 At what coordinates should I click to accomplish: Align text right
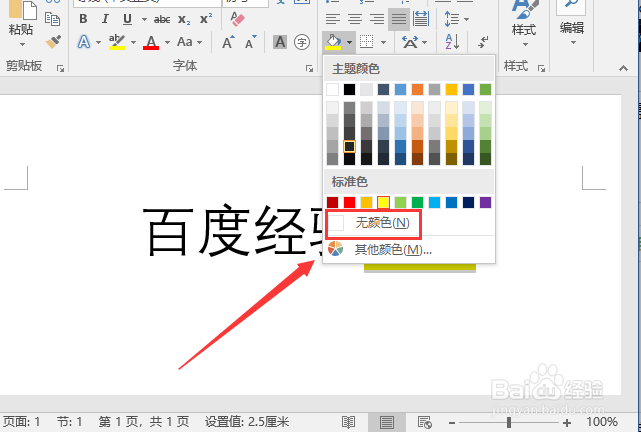pos(377,19)
